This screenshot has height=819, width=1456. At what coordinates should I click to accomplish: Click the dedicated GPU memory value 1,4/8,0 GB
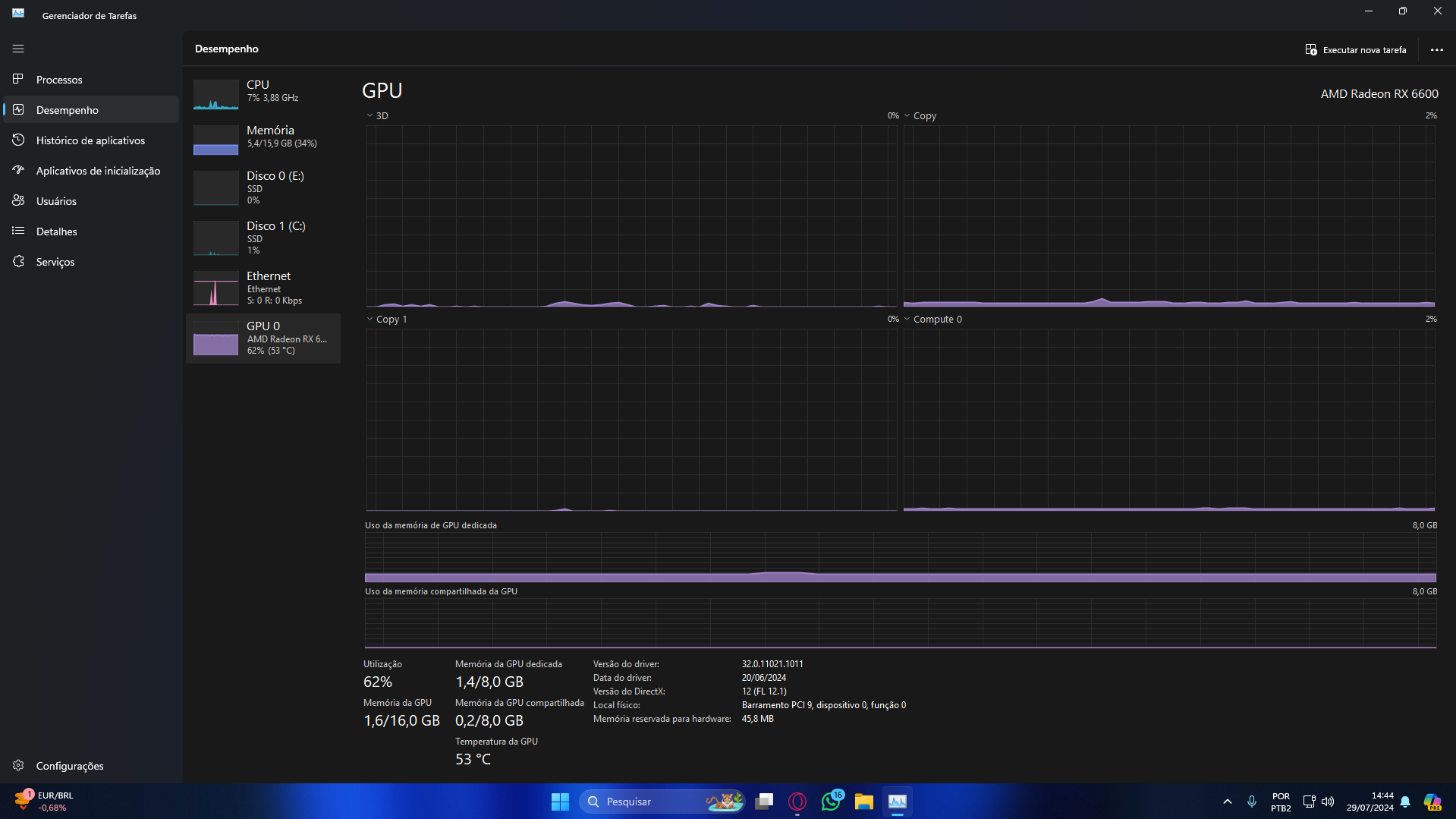[x=489, y=682]
